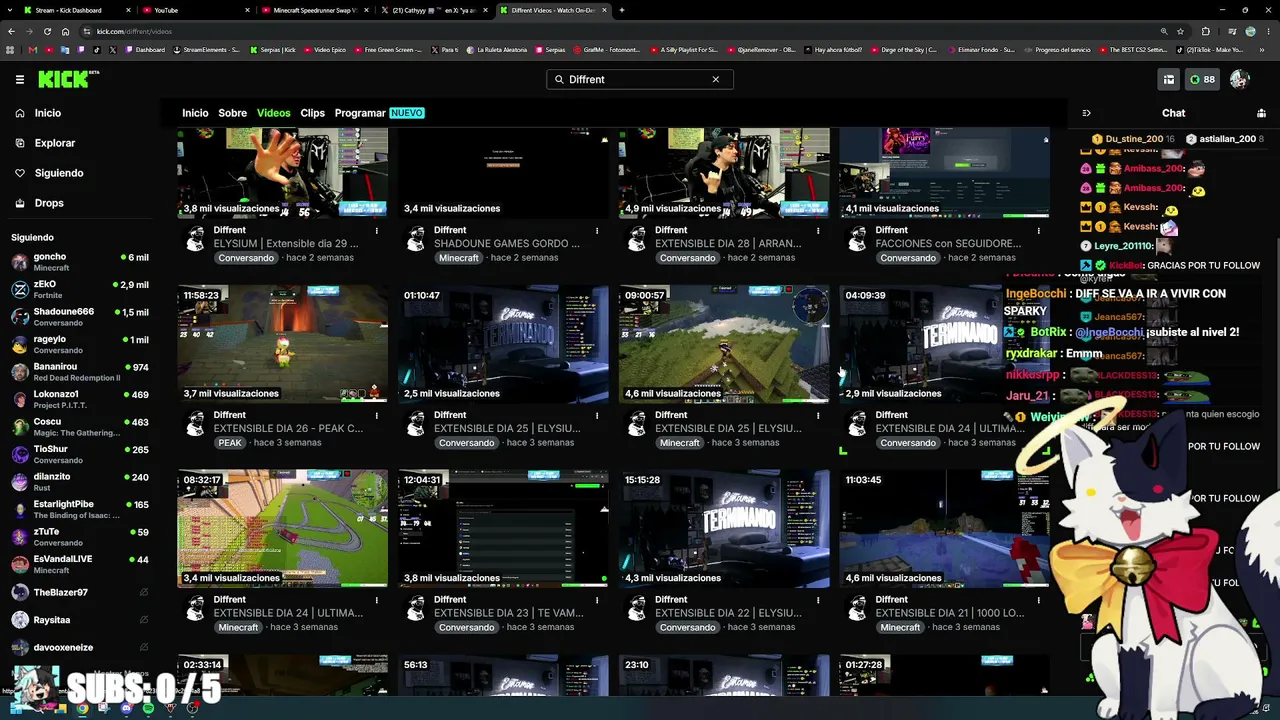
Task: Switch to the Clips tab
Action: [x=313, y=113]
